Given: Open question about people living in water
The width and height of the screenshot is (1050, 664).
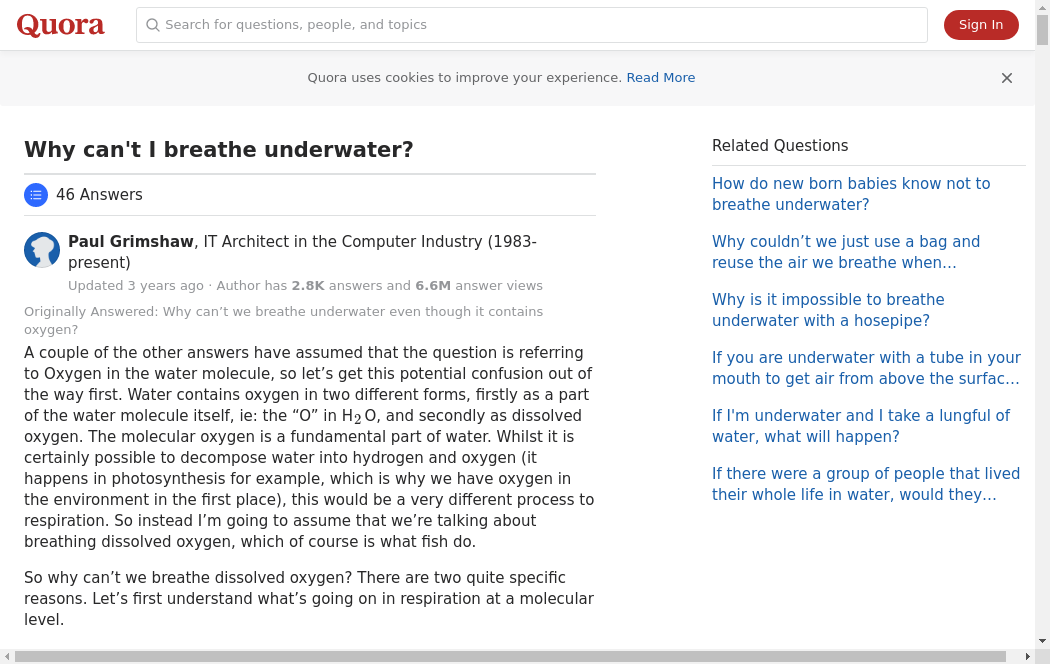Looking at the screenshot, I should [865, 484].
